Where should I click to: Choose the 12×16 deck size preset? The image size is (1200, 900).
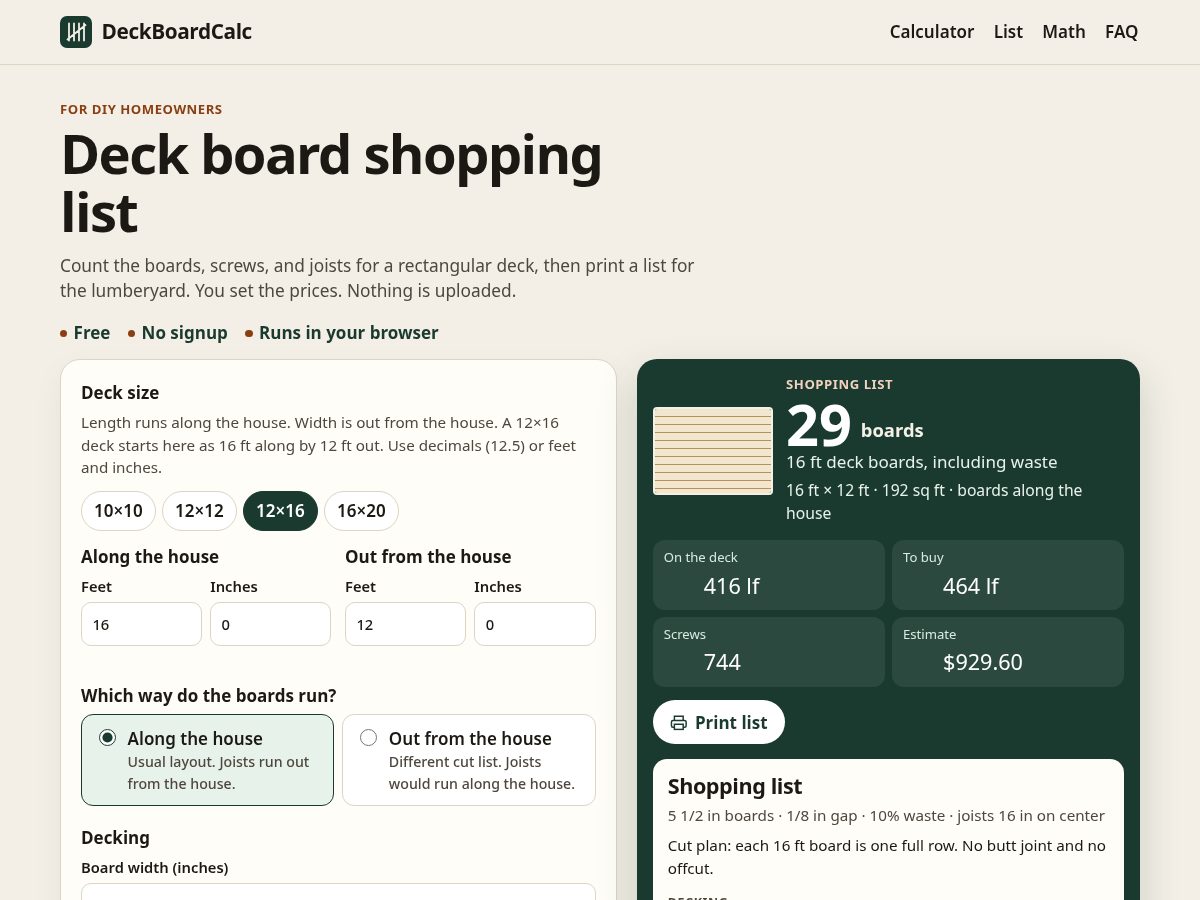[280, 511]
